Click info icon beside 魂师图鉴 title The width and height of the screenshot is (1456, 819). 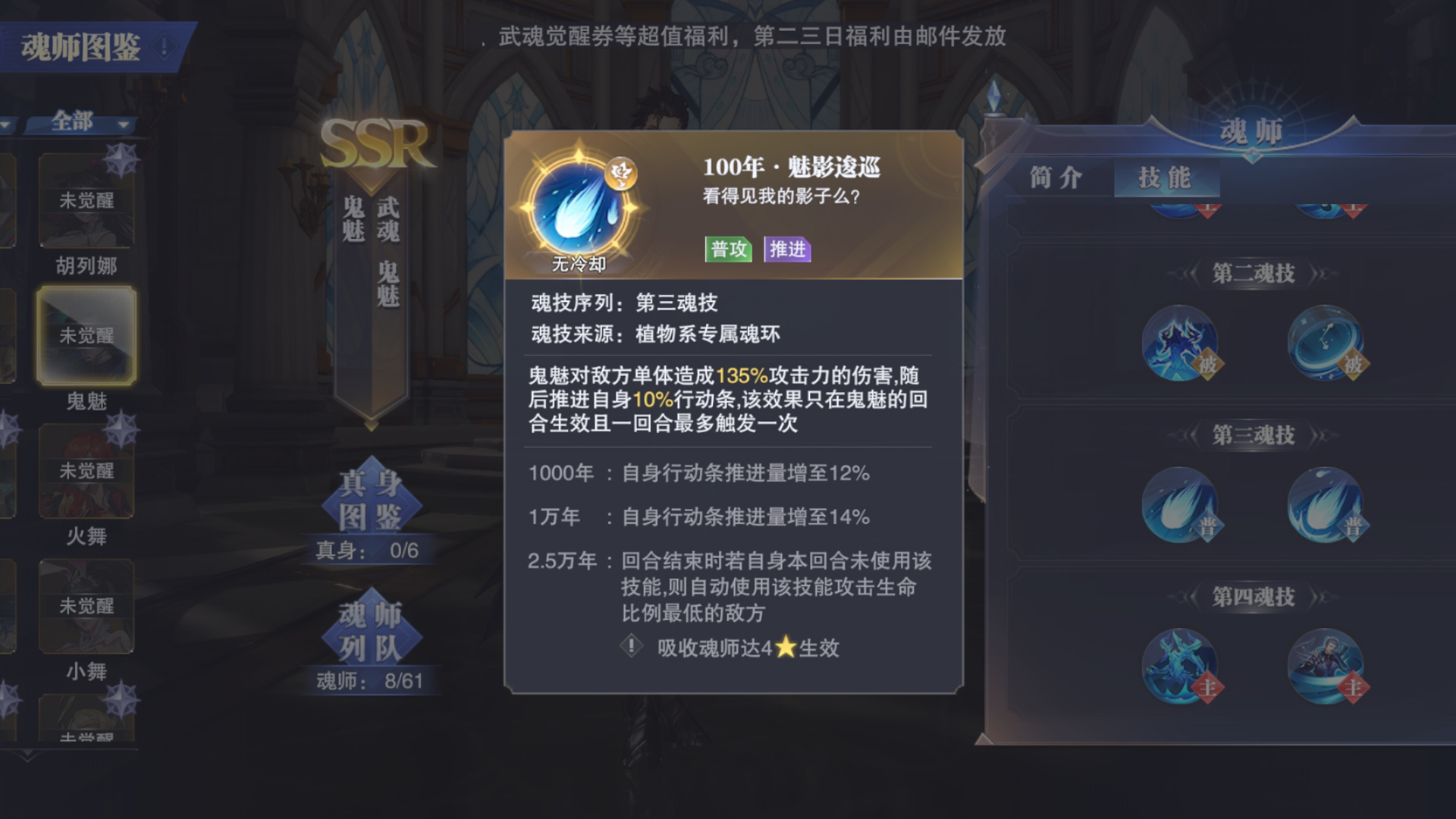[x=163, y=47]
